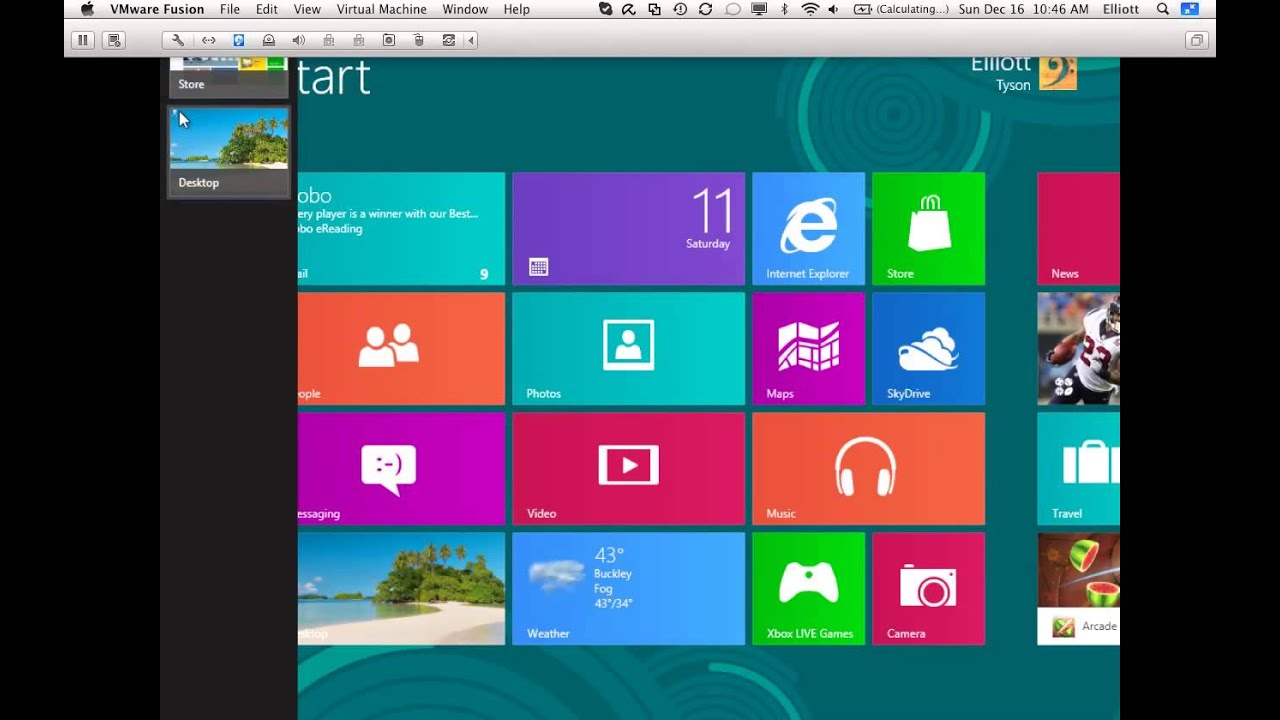Image resolution: width=1280 pixels, height=720 pixels.
Task: Open the Virtual Machine menu
Action: (x=381, y=9)
